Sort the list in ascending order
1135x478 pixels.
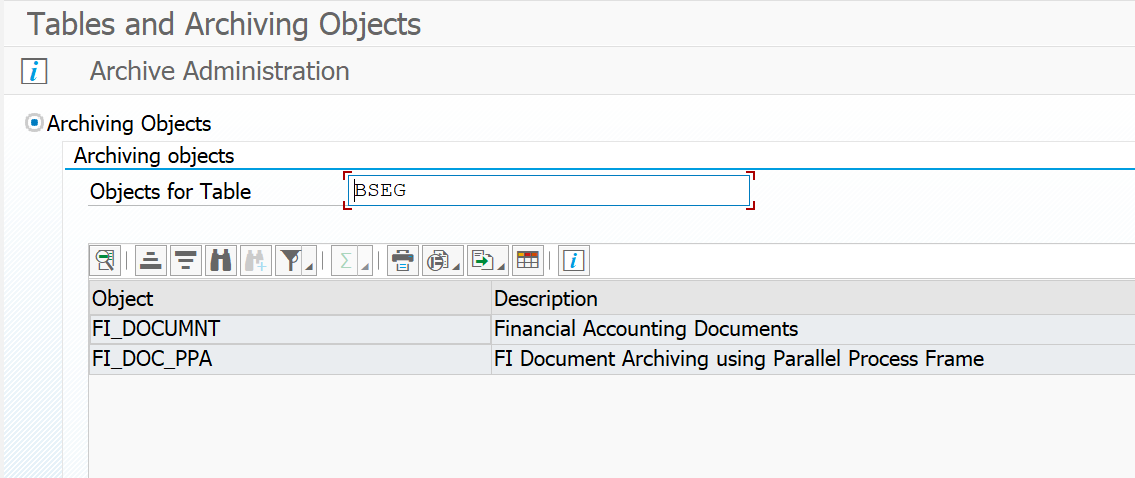coord(151,261)
